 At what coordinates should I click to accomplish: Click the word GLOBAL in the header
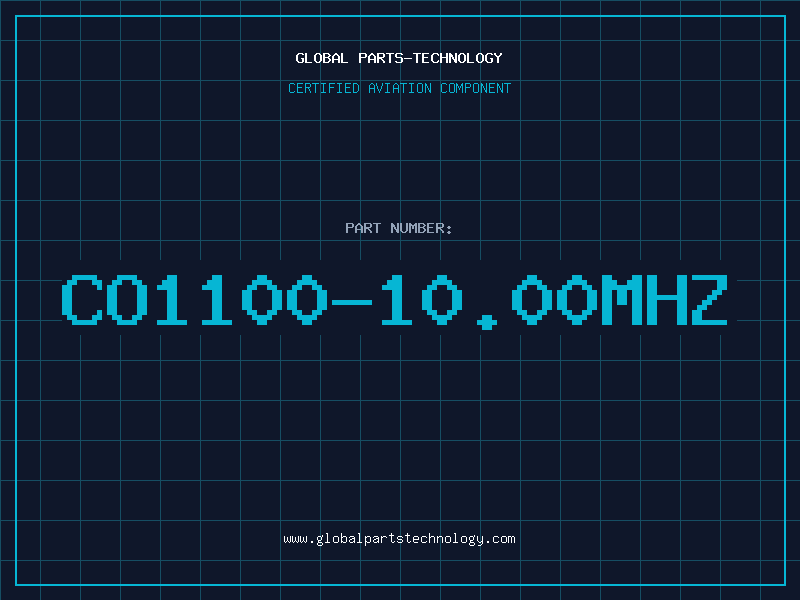point(322,58)
